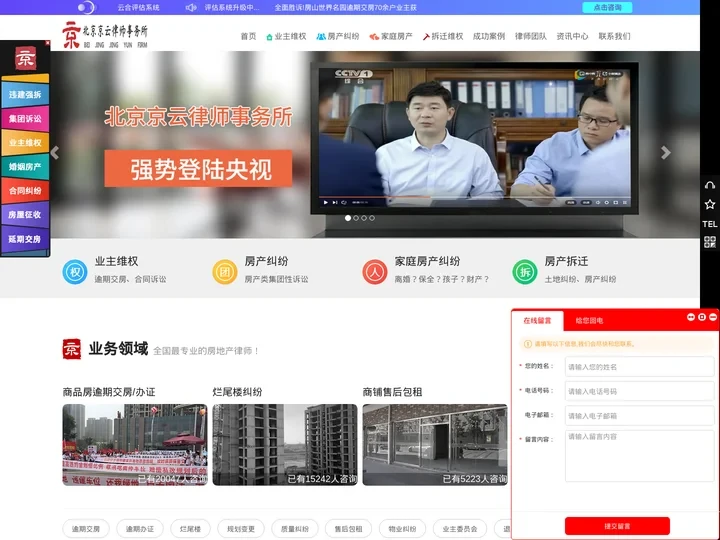
Task: Click the 点击咨询 button in the top bar
Action: [607, 7]
